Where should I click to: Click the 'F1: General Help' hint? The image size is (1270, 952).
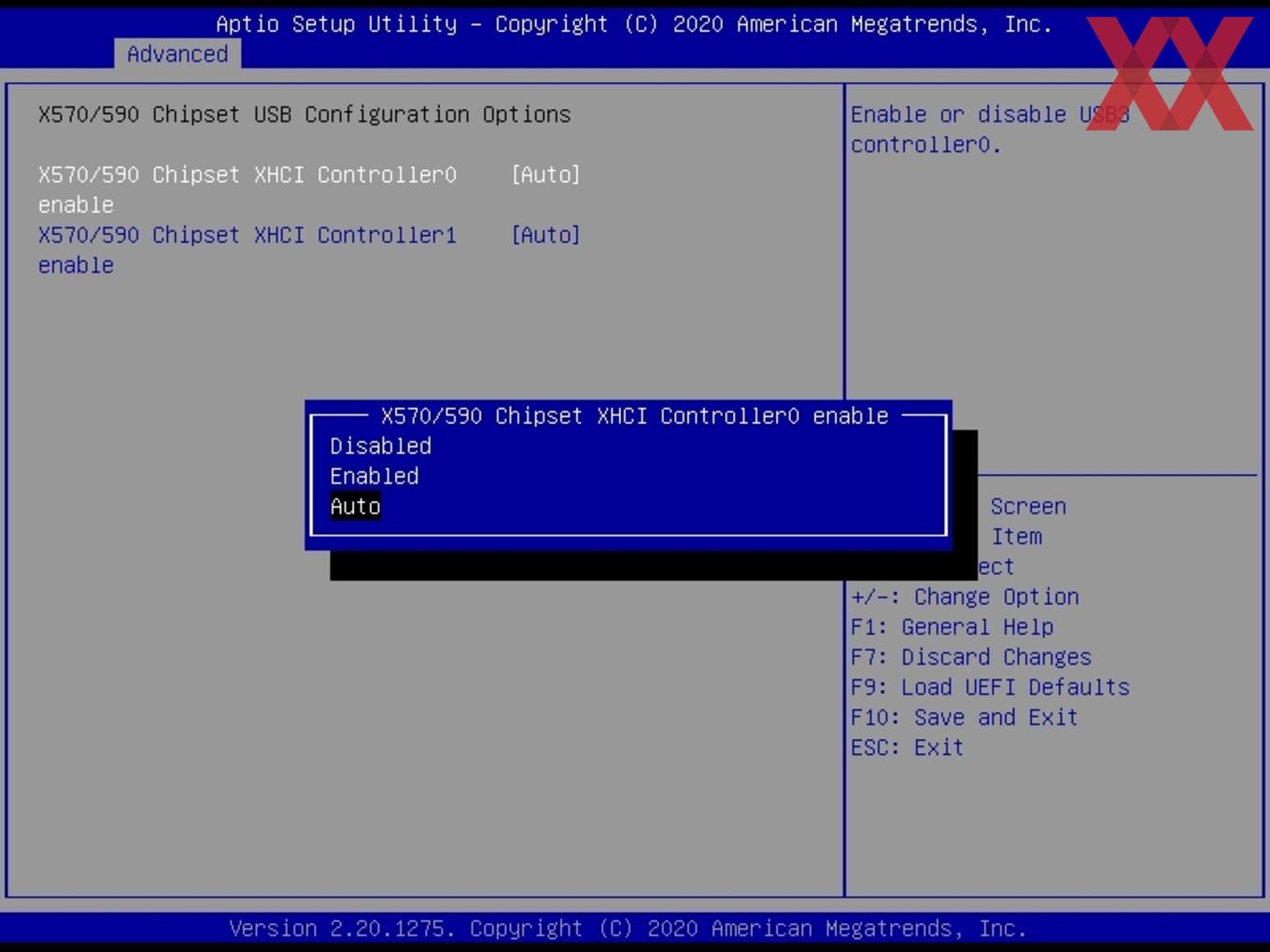[x=952, y=626]
